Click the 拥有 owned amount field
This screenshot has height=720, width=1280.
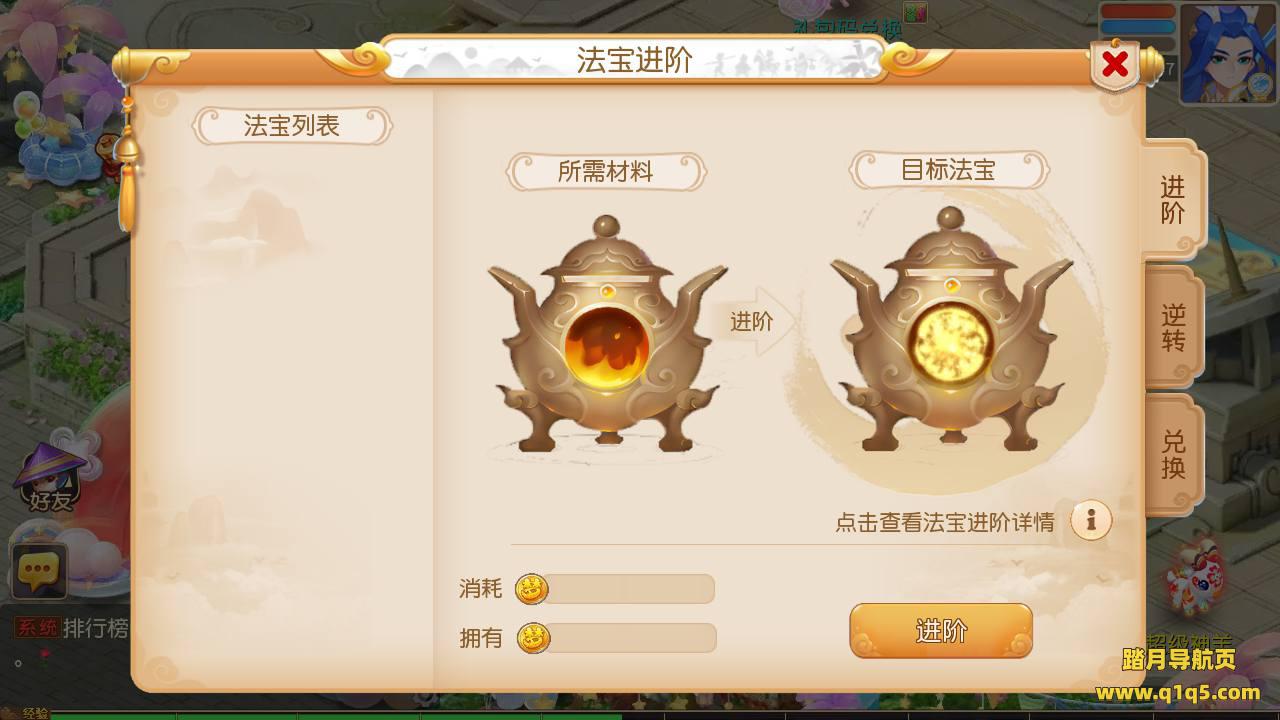630,638
